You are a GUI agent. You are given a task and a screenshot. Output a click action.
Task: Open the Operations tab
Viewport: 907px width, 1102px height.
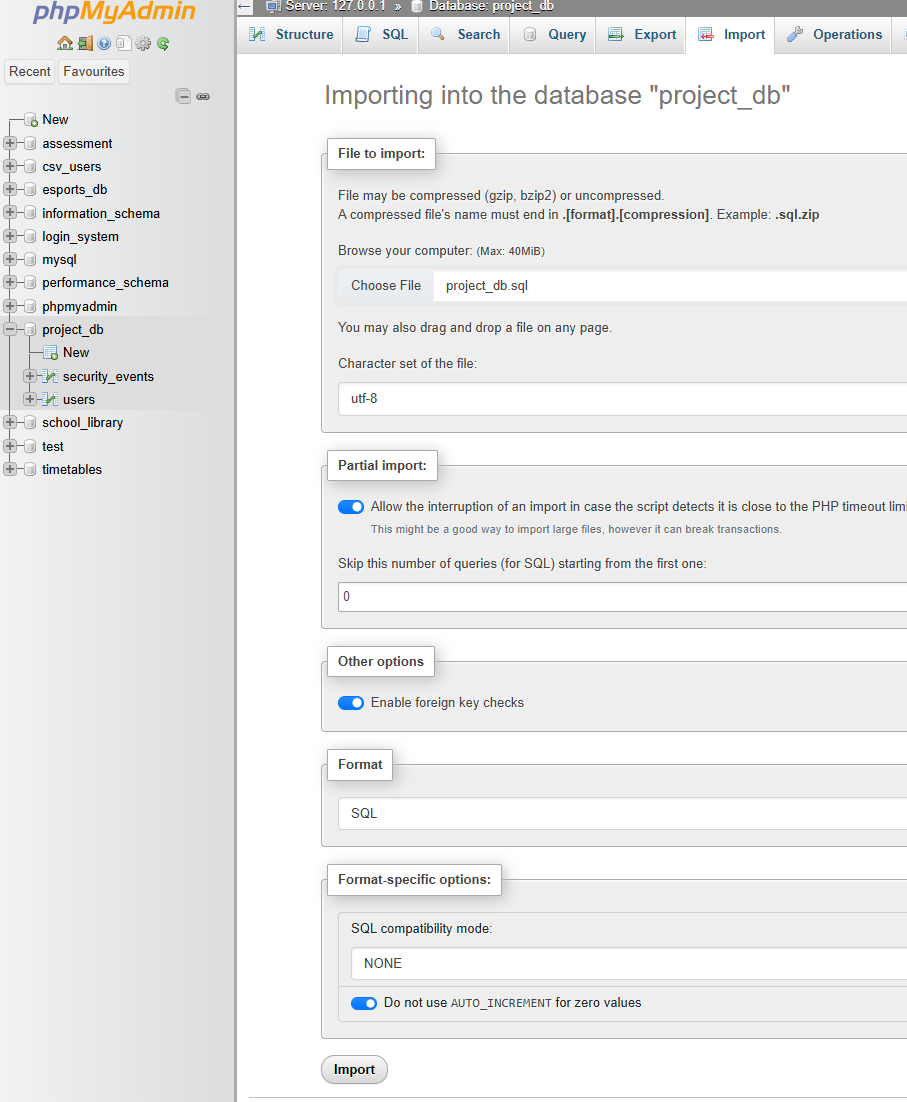pos(834,34)
